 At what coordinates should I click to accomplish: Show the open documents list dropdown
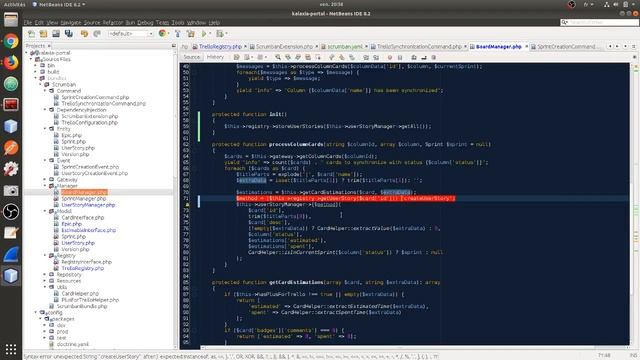pos(625,47)
